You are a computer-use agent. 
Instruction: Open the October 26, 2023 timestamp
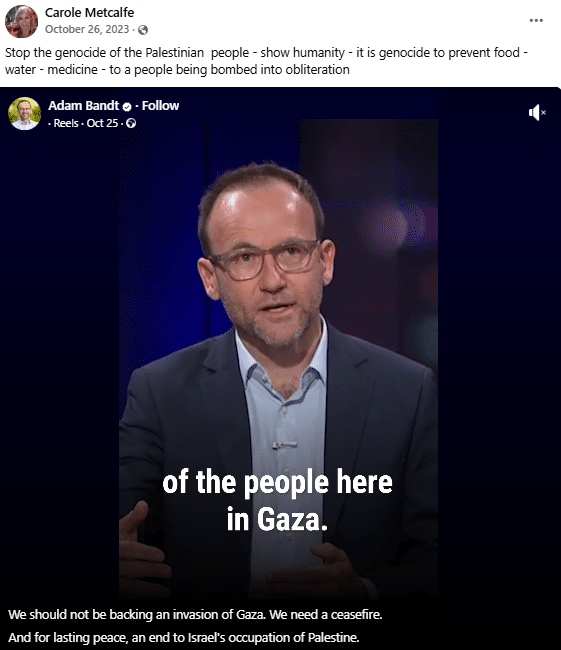(87, 29)
